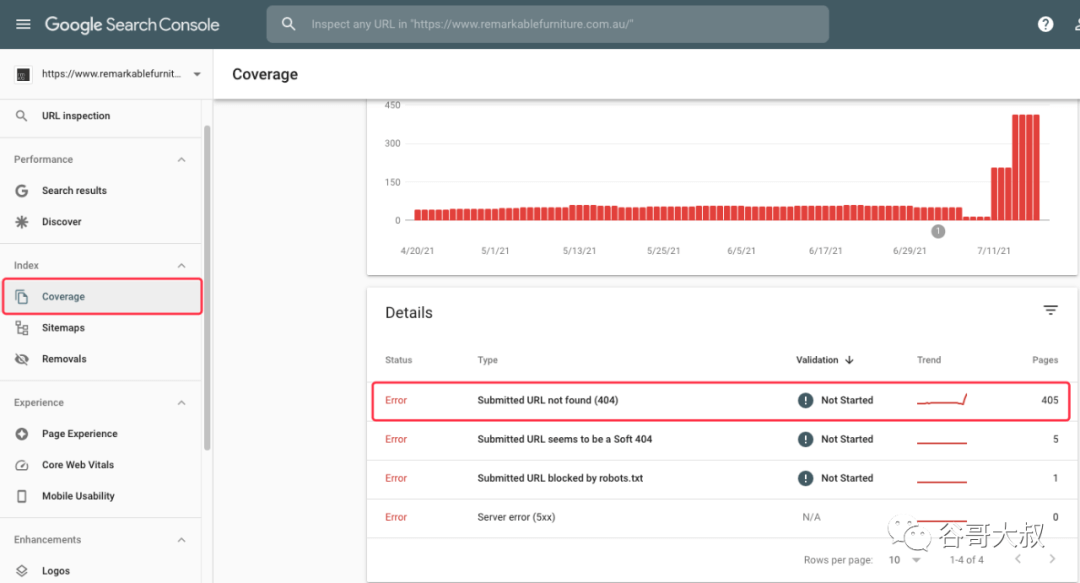Open the Rows per page dropdown

904,560
